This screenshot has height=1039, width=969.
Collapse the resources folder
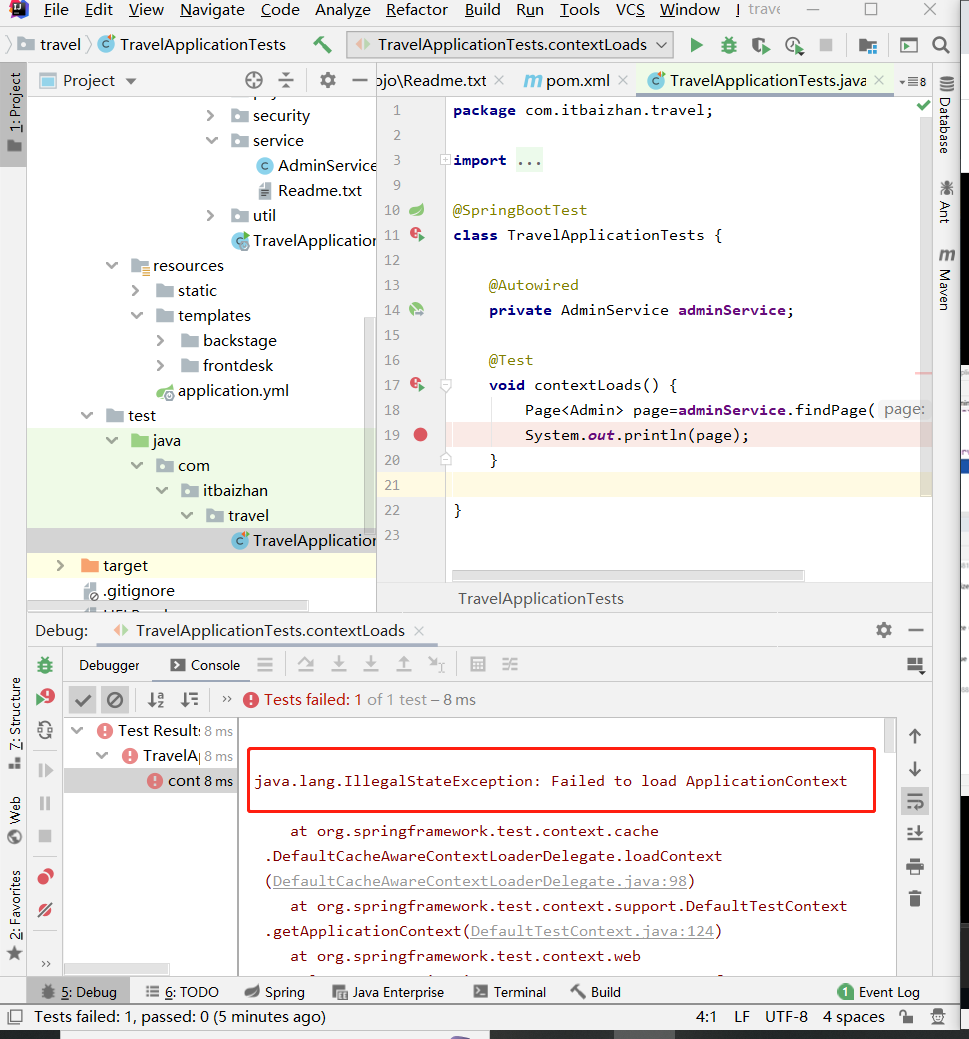[112, 265]
